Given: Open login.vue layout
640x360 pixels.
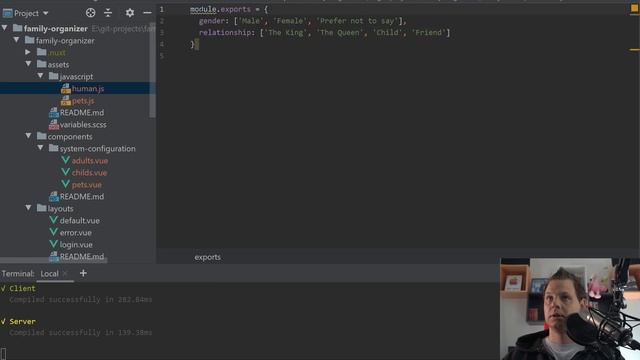Looking at the screenshot, I should click(76, 245).
